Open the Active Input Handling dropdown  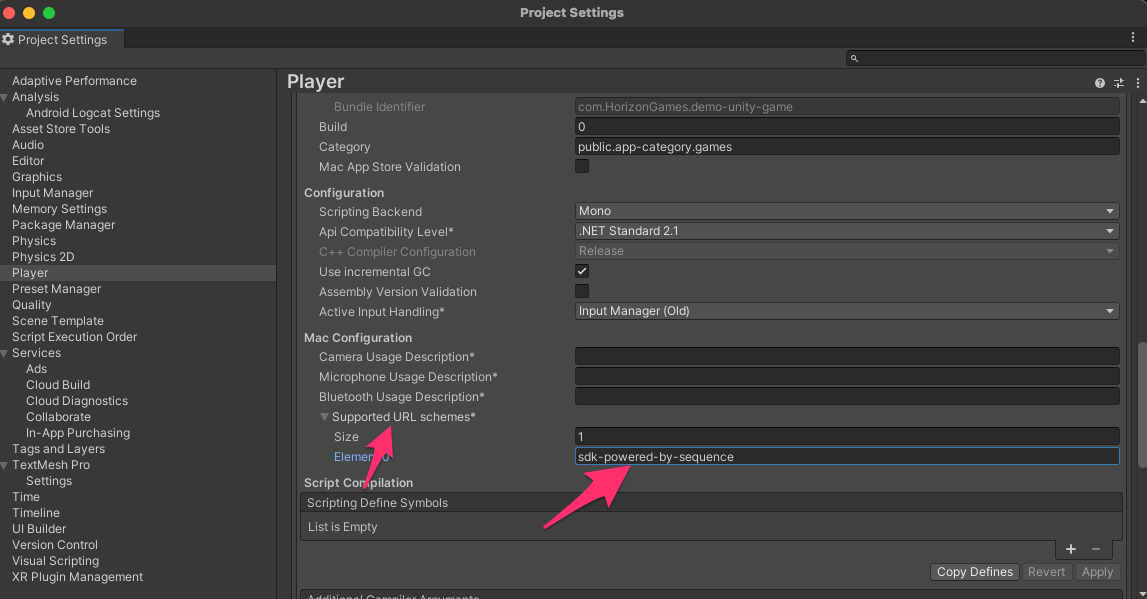pyautogui.click(x=846, y=311)
